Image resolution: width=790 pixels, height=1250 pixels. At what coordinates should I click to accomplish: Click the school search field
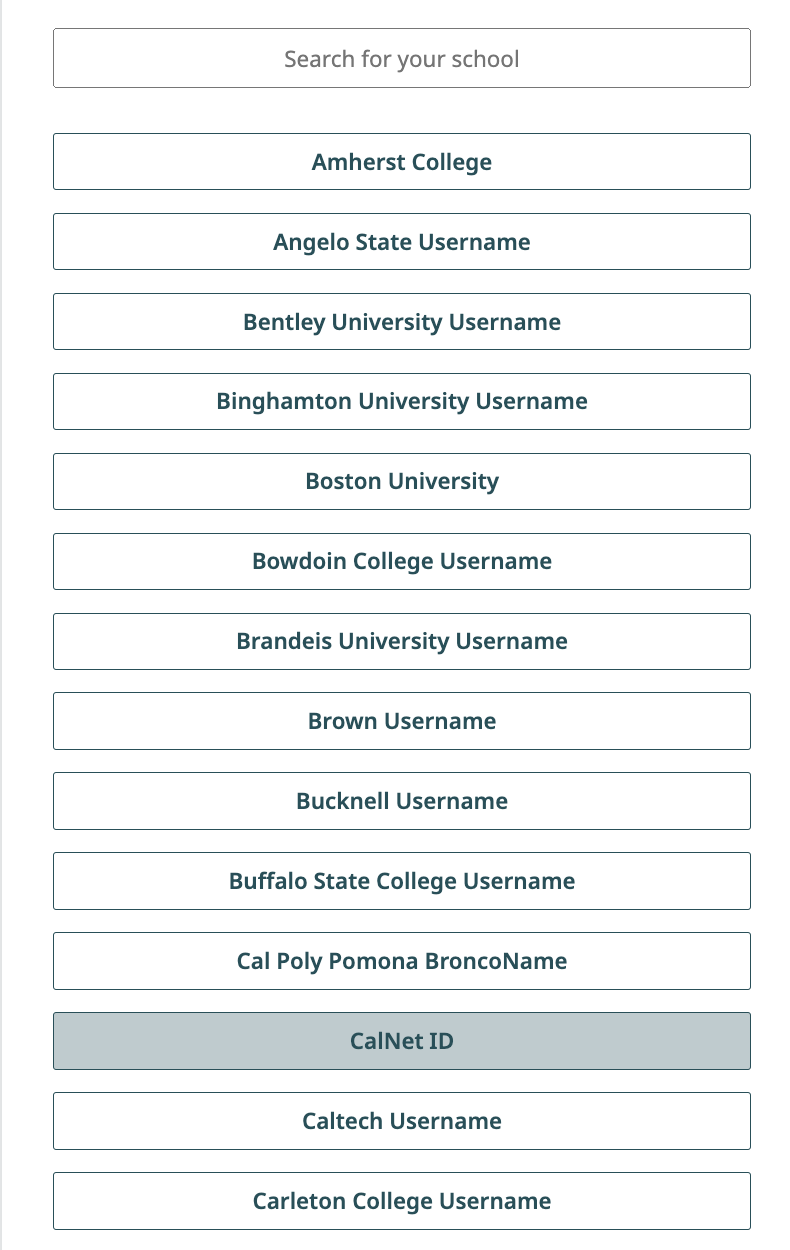[401, 59]
